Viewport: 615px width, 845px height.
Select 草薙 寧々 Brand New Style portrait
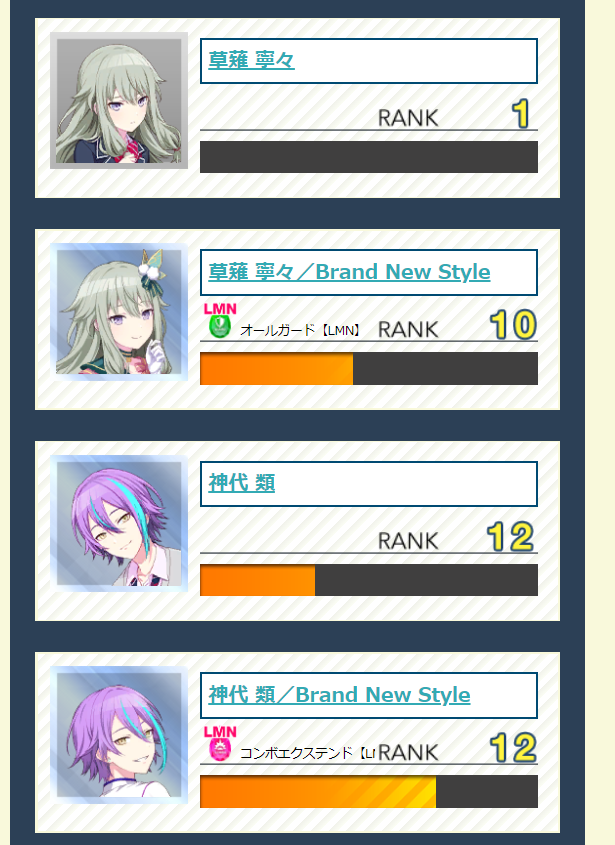pos(119,312)
